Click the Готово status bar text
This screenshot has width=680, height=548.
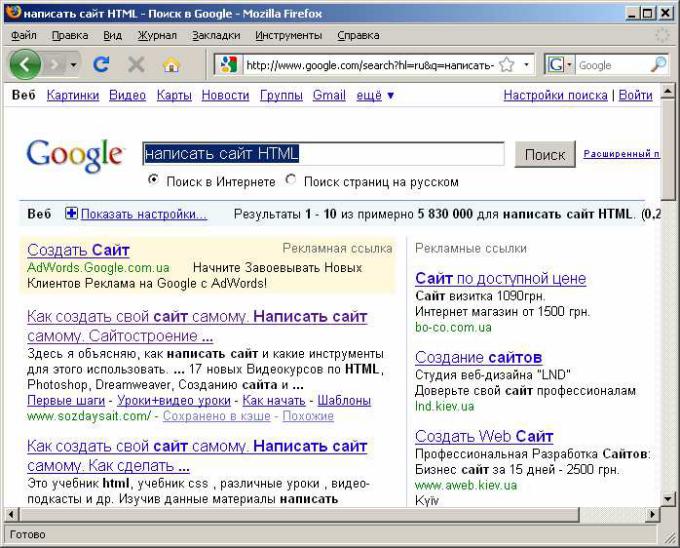[x=27, y=535]
